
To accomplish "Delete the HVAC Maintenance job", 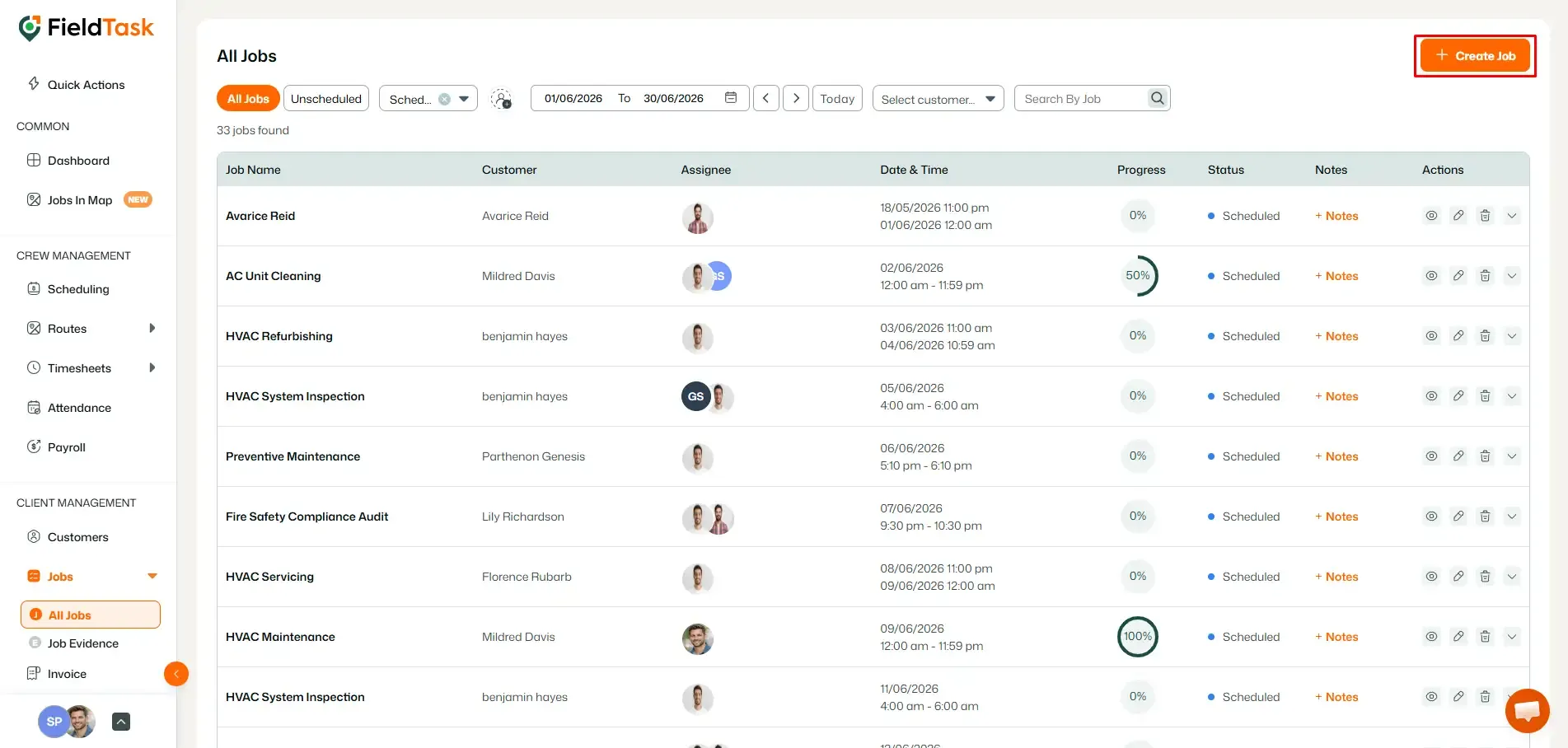I will pos(1485,637).
